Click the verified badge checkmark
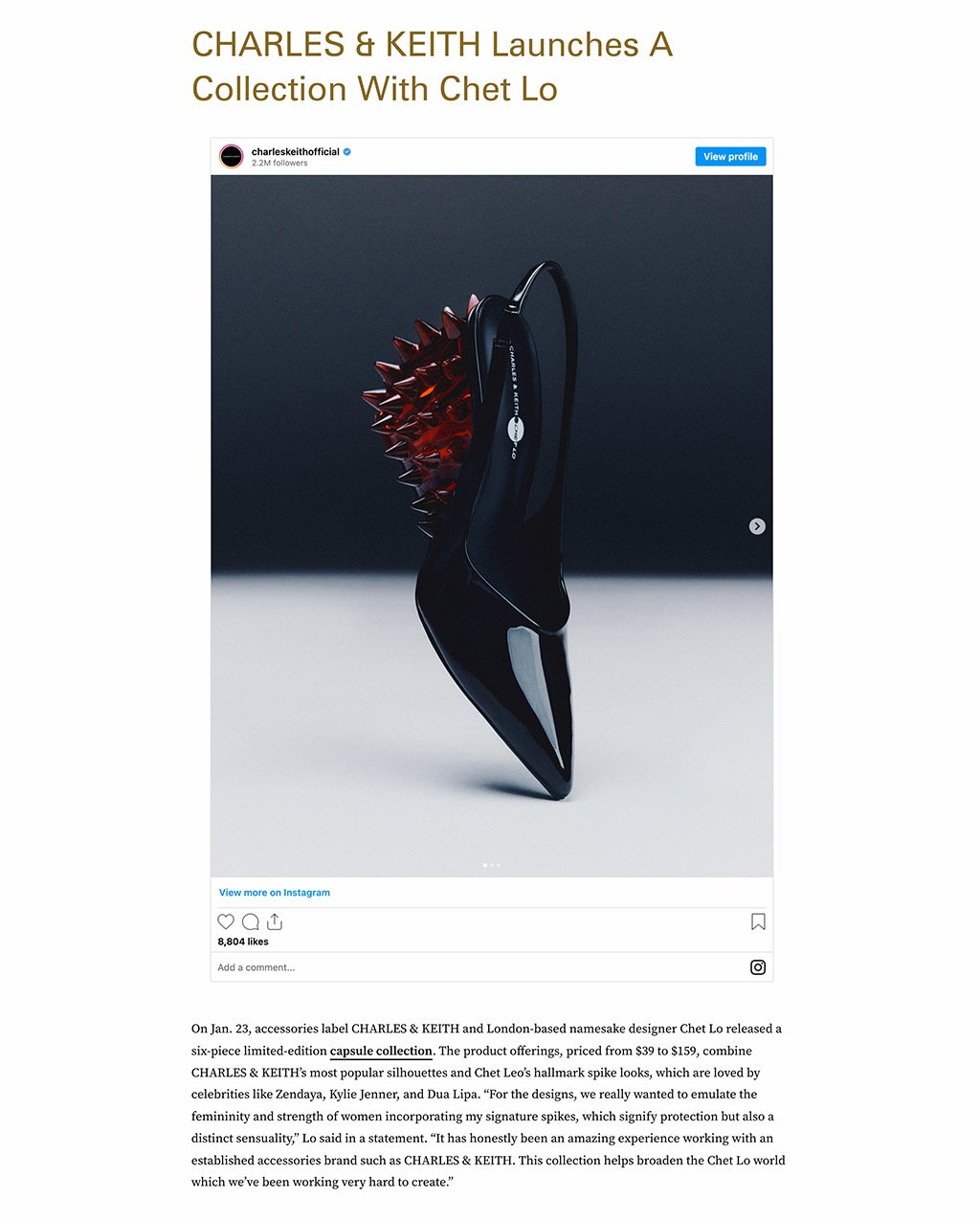This screenshot has height=1220, width=980. point(347,151)
